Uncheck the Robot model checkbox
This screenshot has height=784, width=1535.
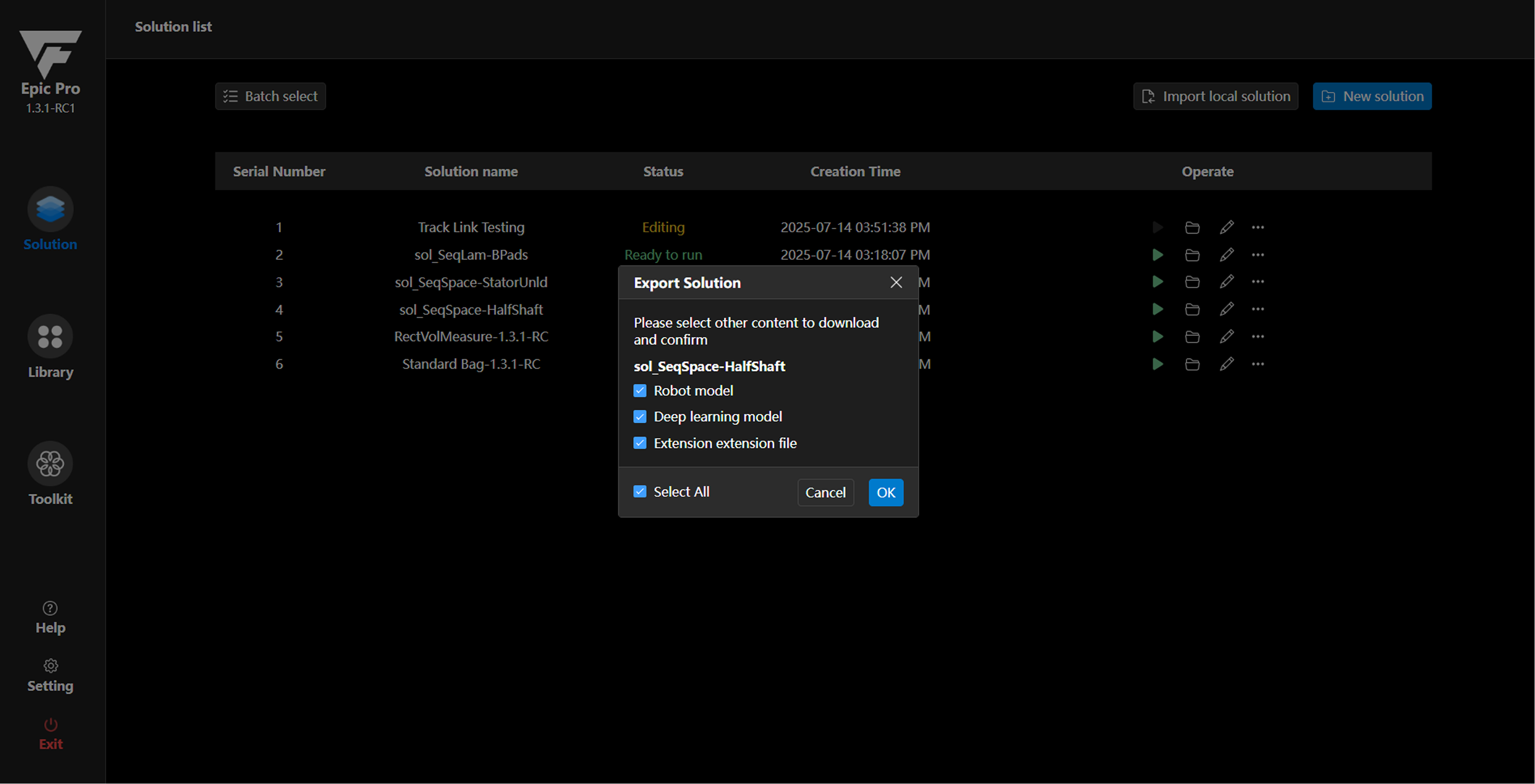point(640,391)
